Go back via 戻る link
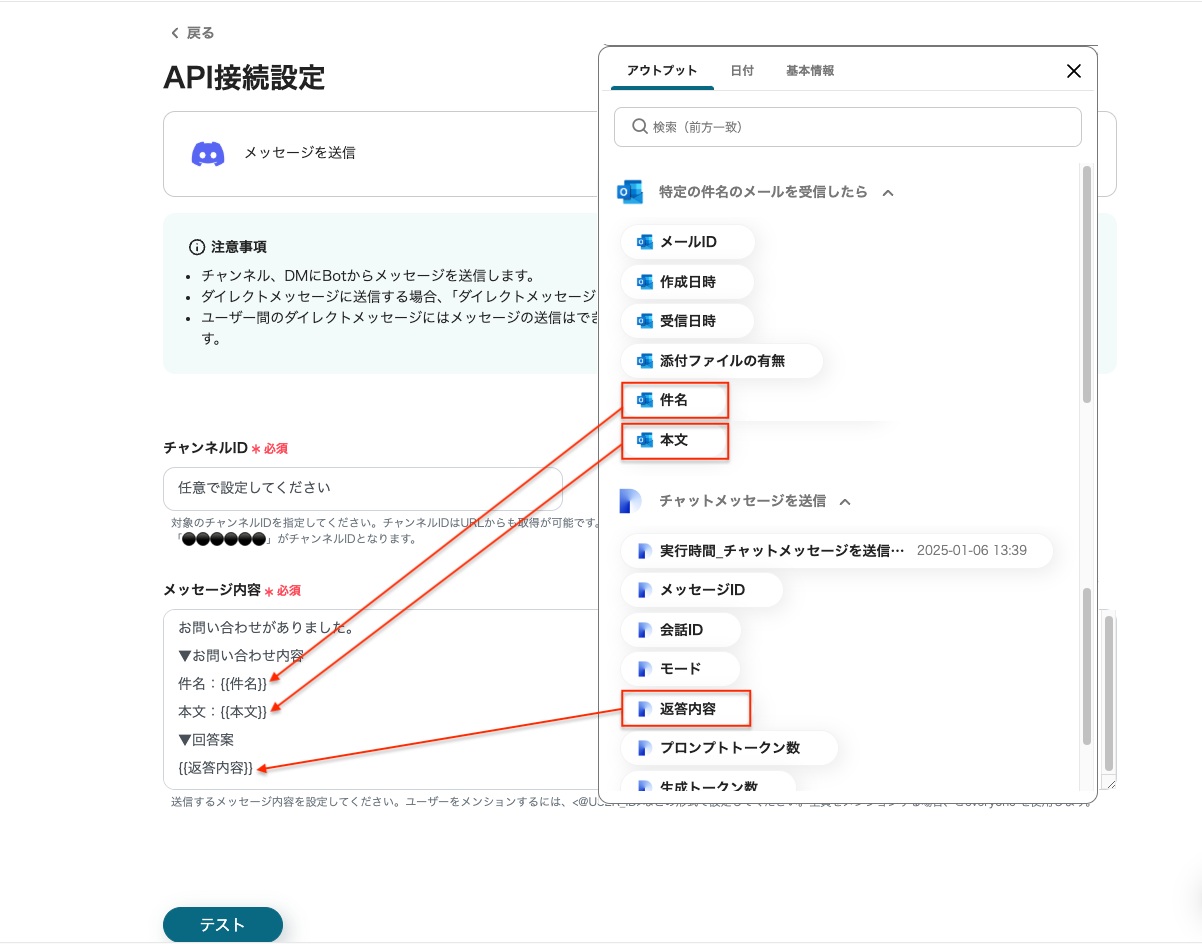The width and height of the screenshot is (1202, 944). (x=192, y=33)
